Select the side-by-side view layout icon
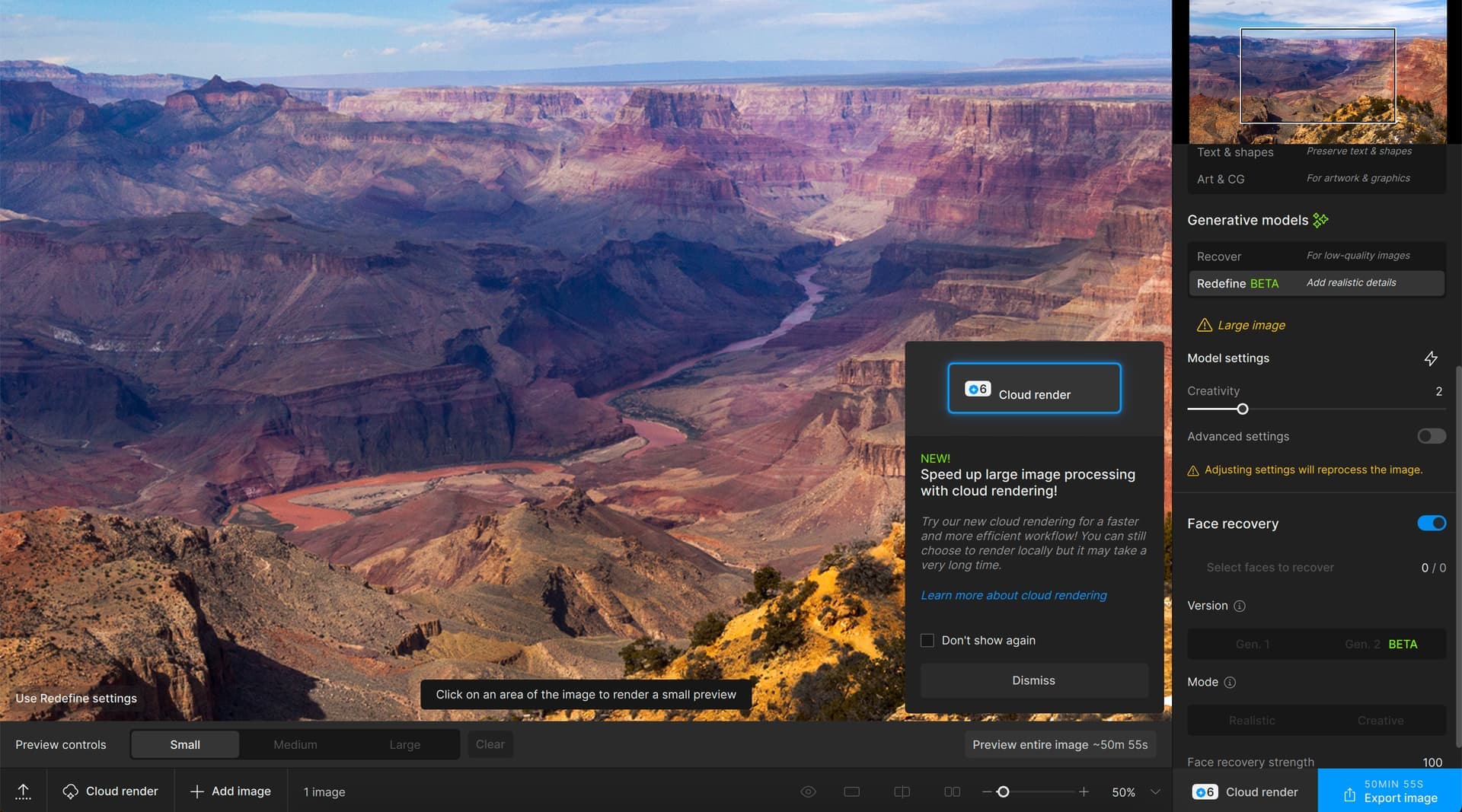Image resolution: width=1462 pixels, height=812 pixels. coord(952,791)
